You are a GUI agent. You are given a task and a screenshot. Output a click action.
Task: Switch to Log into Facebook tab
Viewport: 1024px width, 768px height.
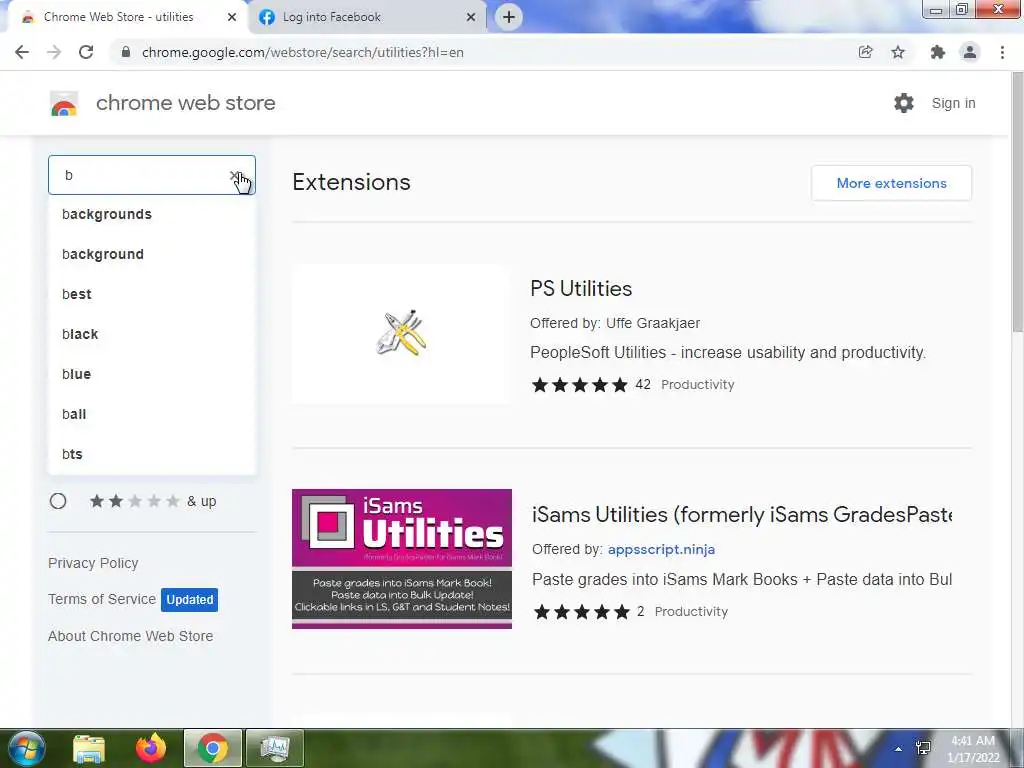(366, 17)
